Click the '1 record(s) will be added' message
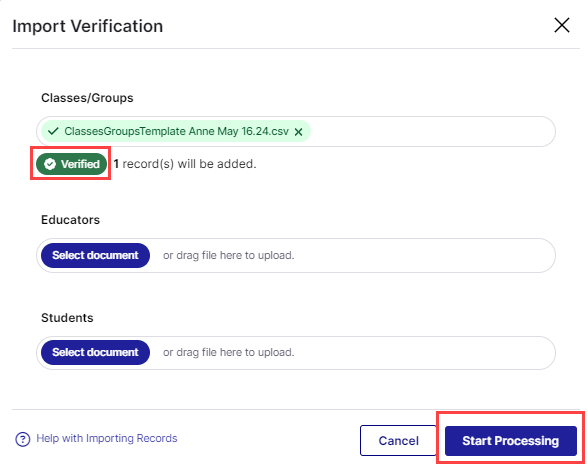The height and width of the screenshot is (467, 588). point(185,164)
